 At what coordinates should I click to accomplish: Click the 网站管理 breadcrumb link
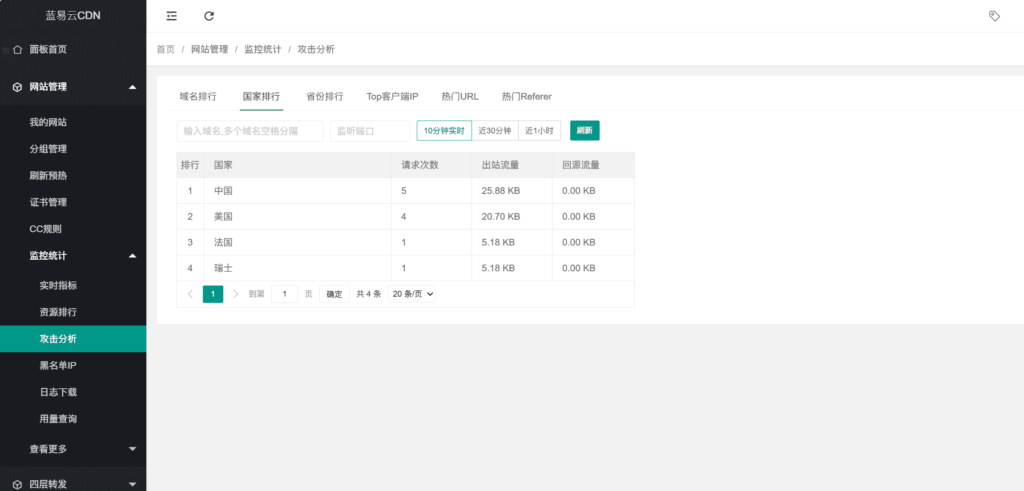click(x=210, y=50)
